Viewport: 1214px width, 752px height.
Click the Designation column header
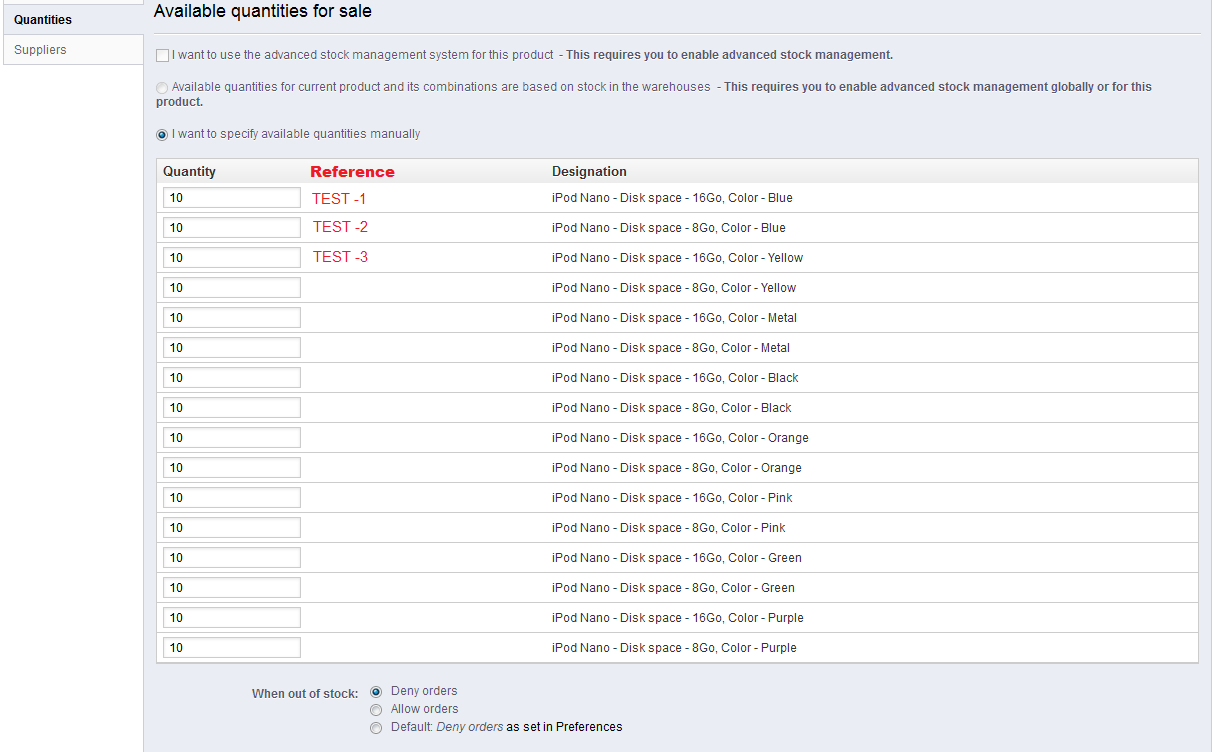pyautogui.click(x=590, y=172)
